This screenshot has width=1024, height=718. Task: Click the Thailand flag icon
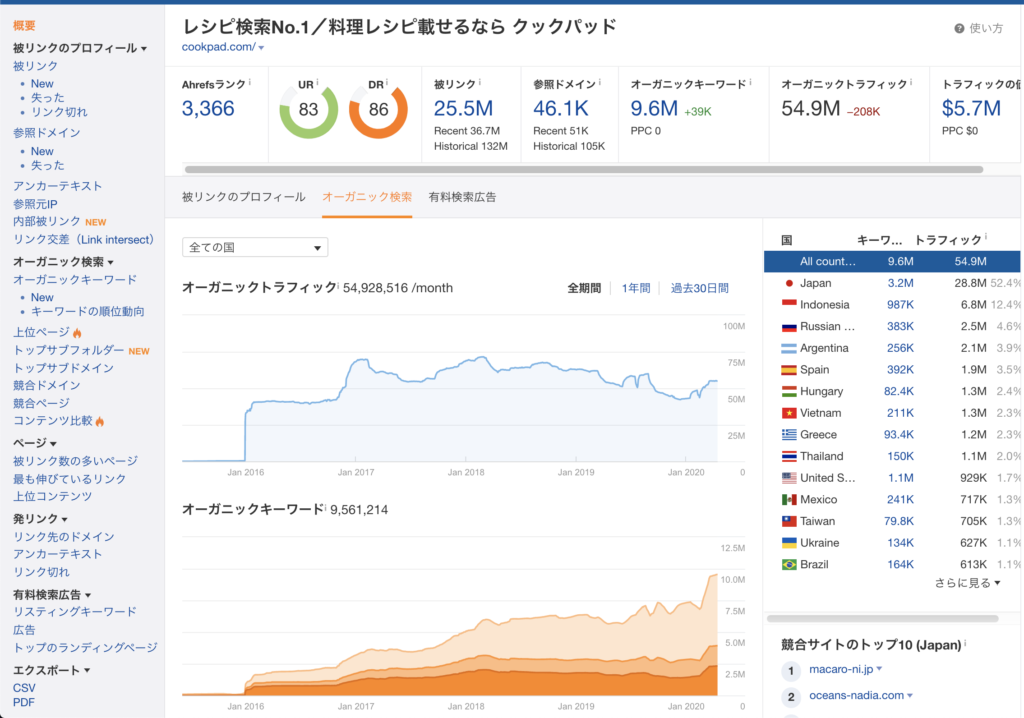point(789,456)
